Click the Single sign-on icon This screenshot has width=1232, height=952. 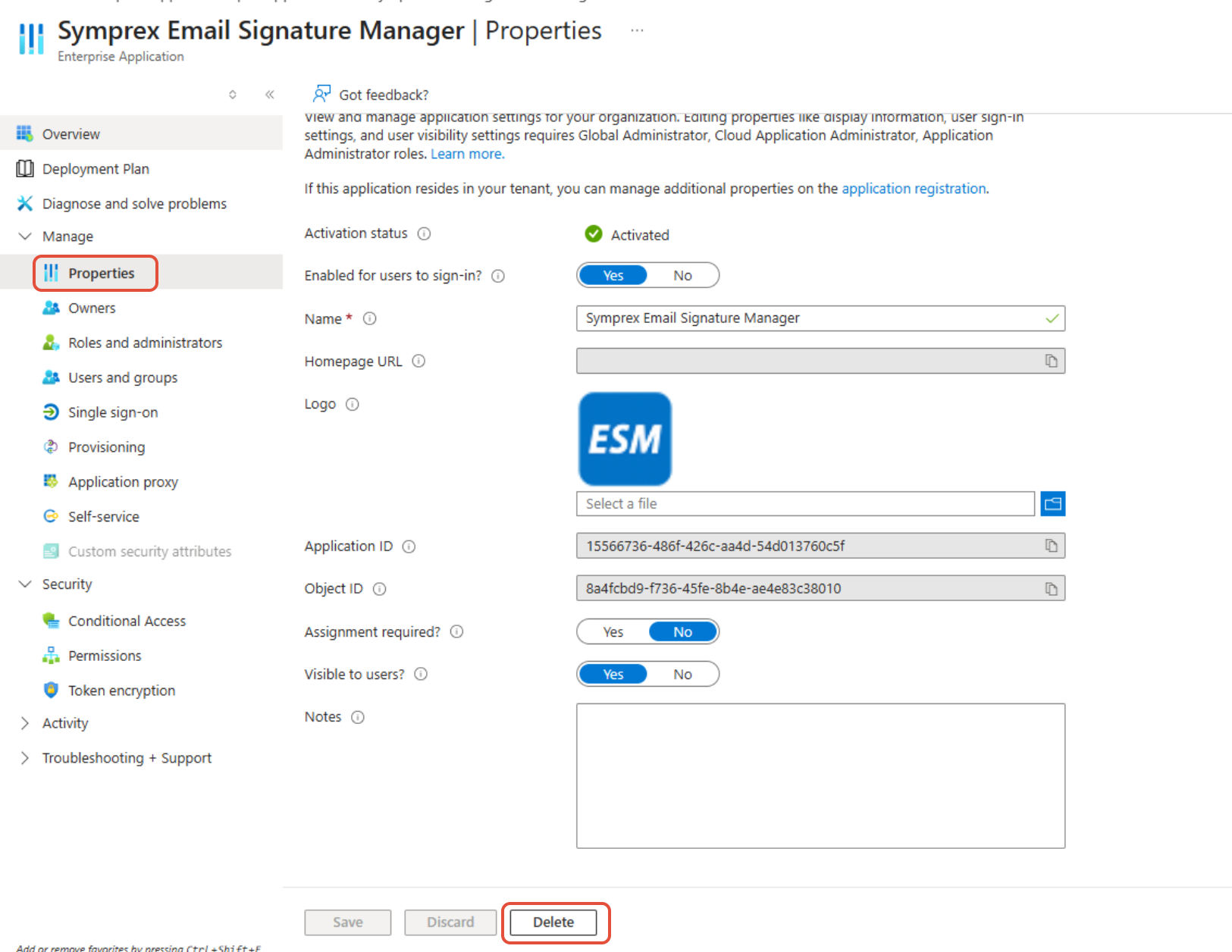pyautogui.click(x=51, y=412)
